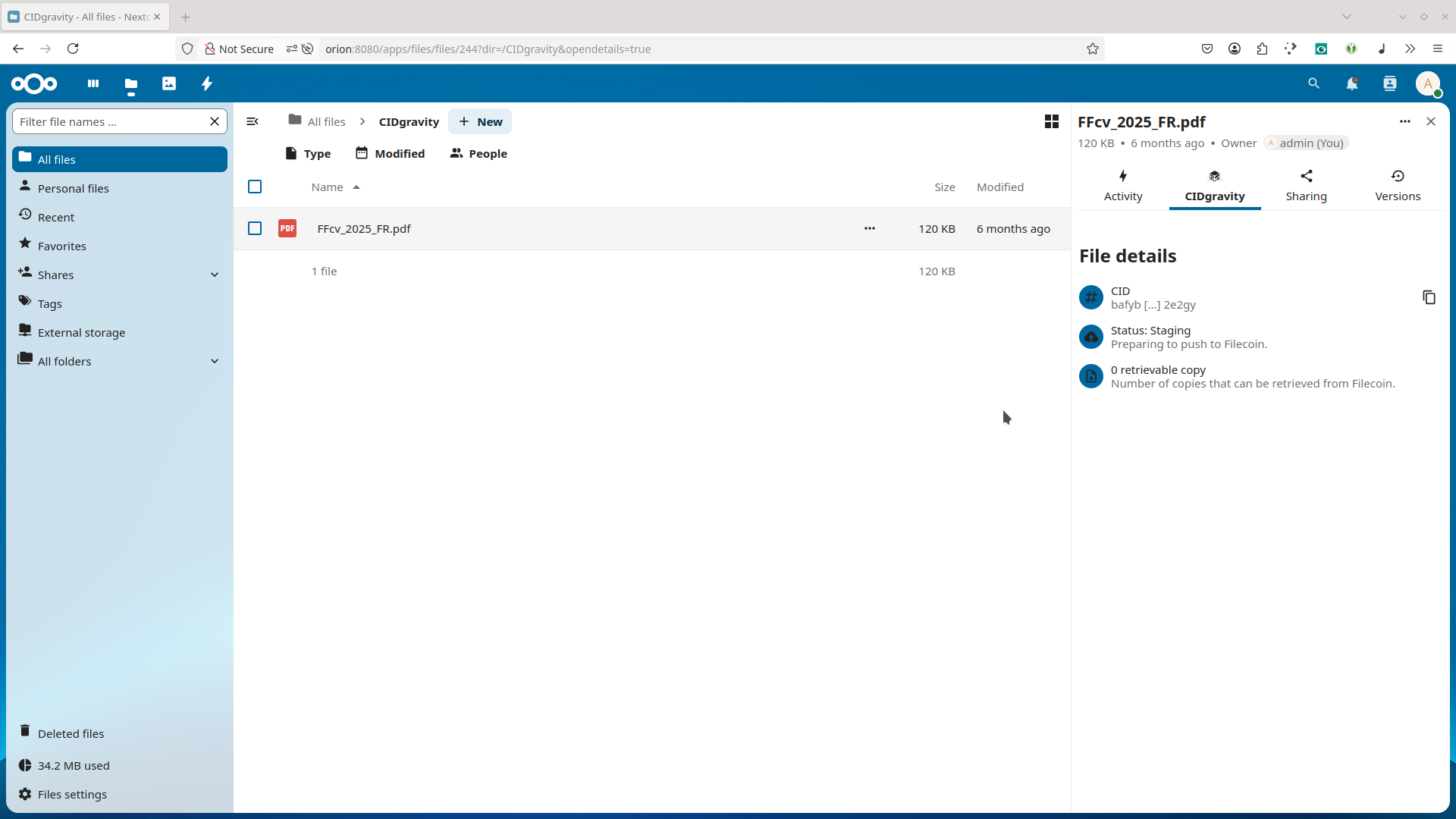Viewport: 1456px width, 819px height.
Task: Expand the All folders section
Action: (215, 361)
